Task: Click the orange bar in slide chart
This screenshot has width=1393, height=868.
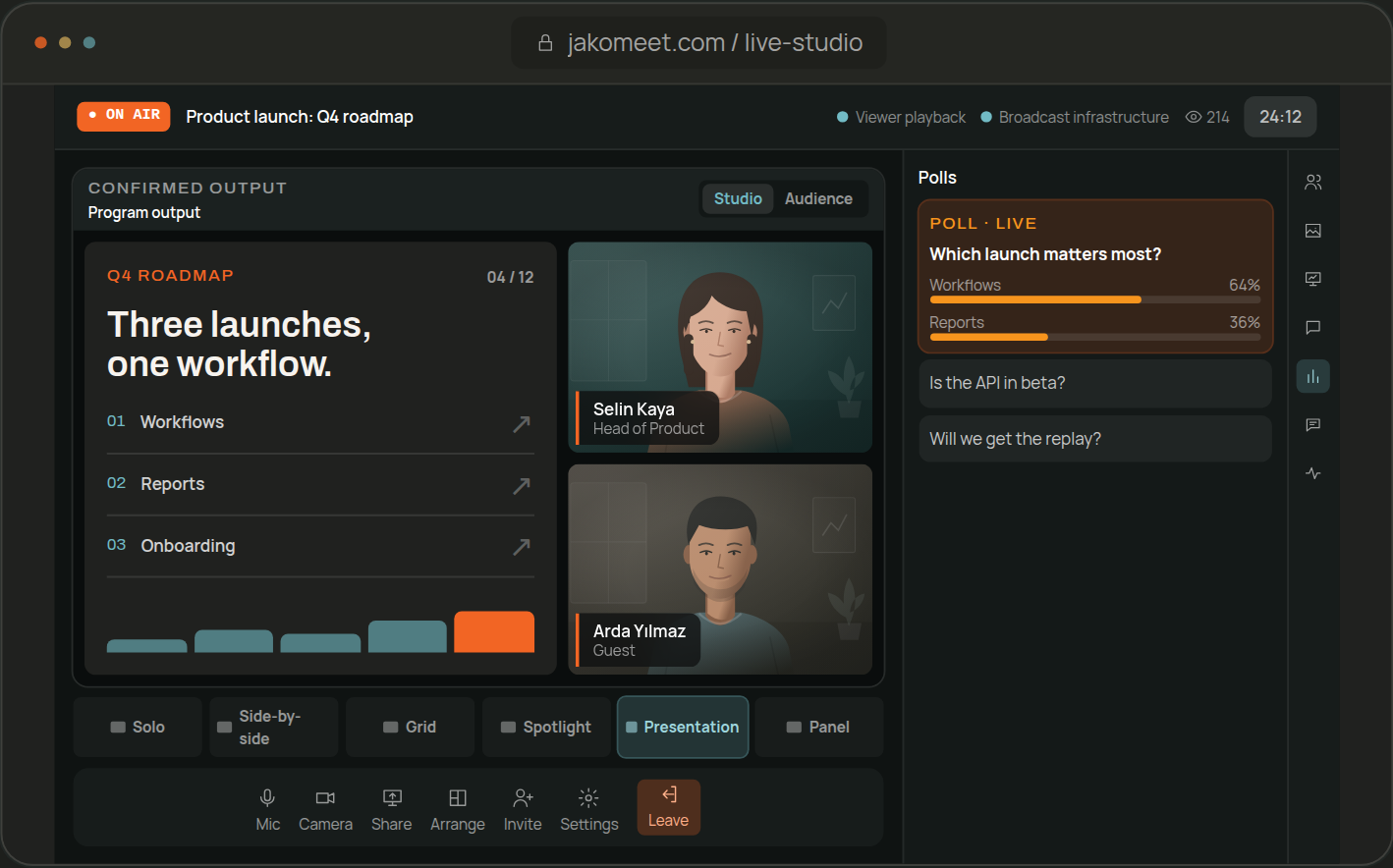Action: [x=494, y=632]
